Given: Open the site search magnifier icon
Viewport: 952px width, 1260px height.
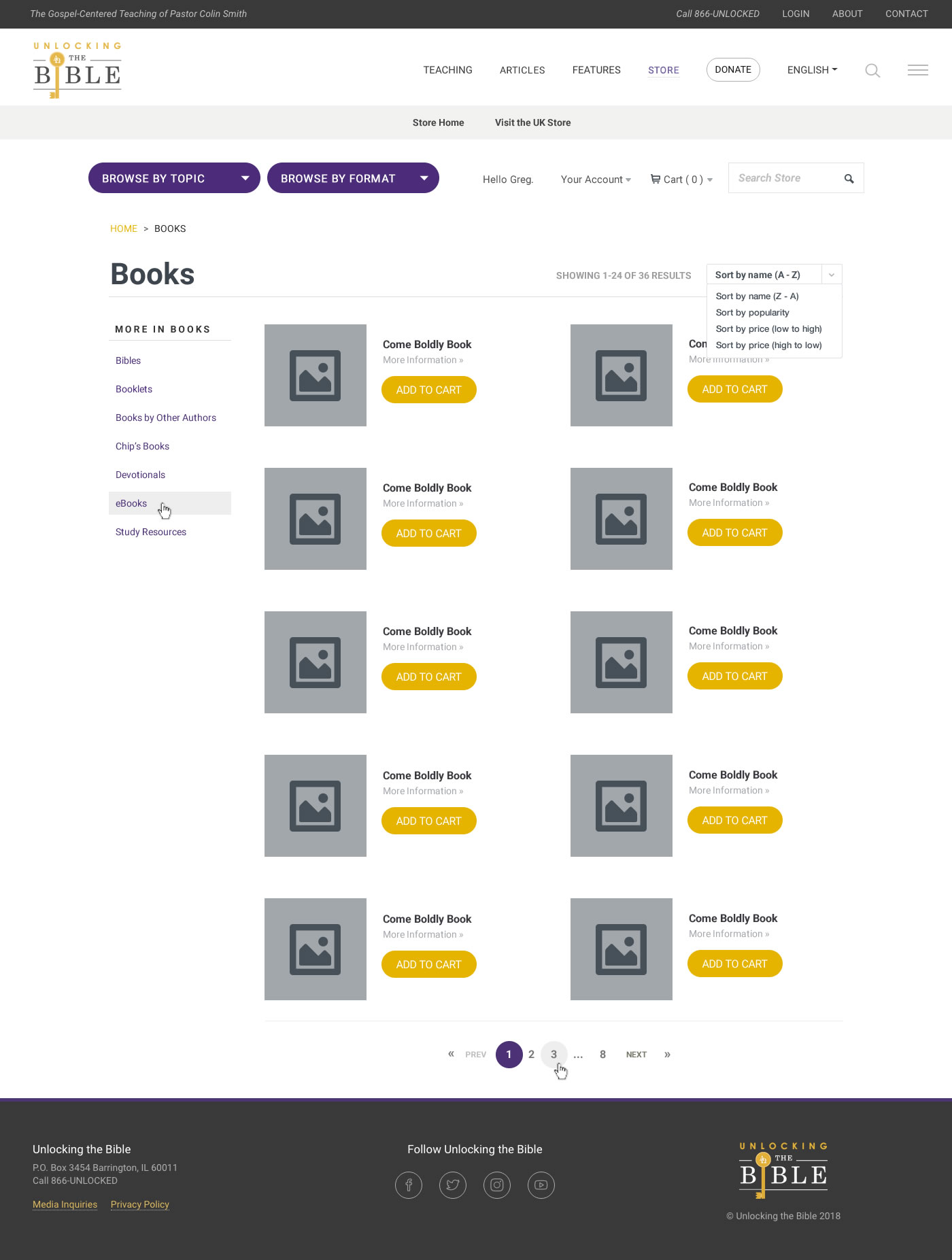Looking at the screenshot, I should tap(872, 70).
